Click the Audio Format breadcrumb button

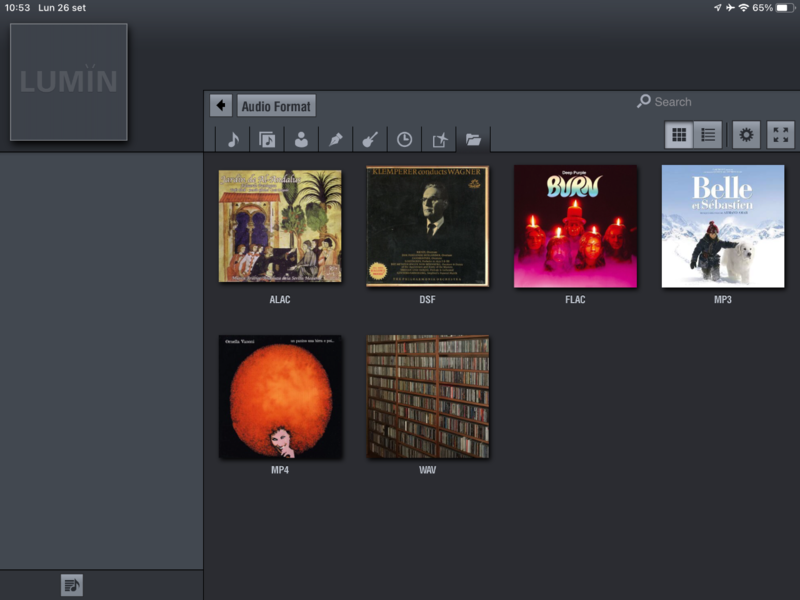[x=277, y=106]
